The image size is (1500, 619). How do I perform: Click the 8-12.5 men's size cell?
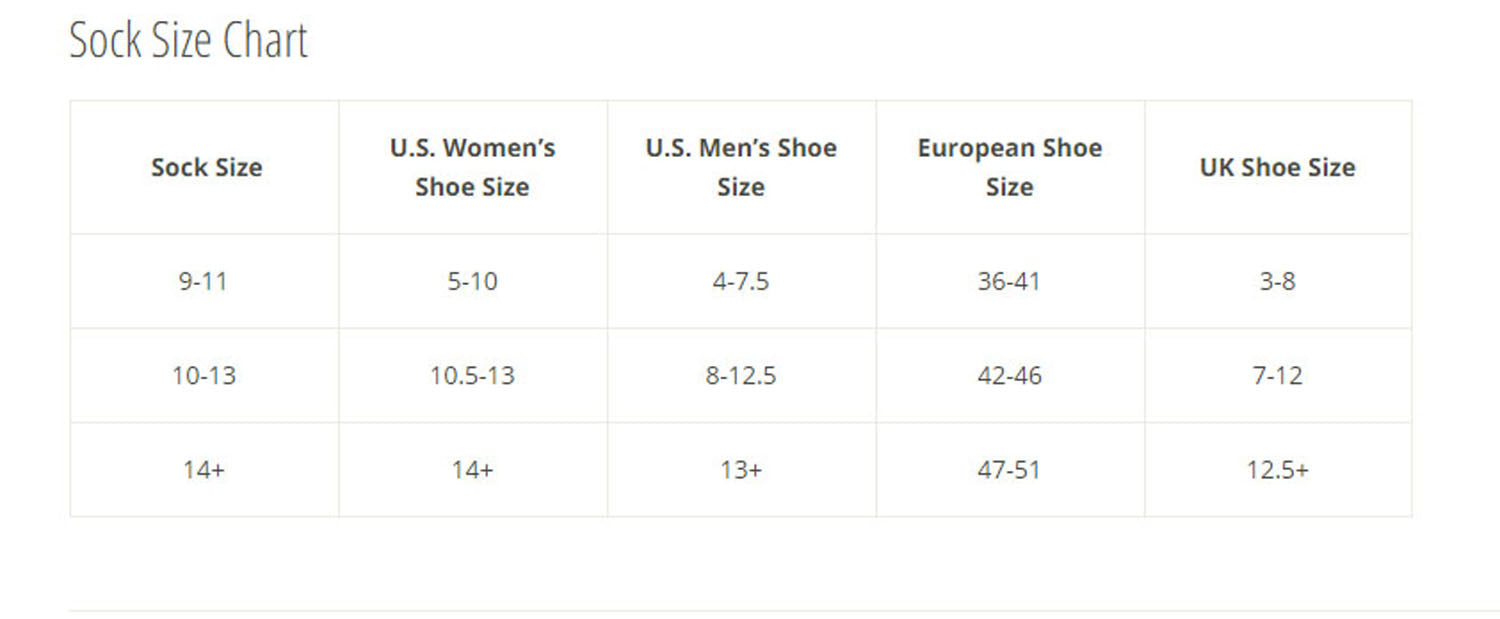click(x=741, y=376)
